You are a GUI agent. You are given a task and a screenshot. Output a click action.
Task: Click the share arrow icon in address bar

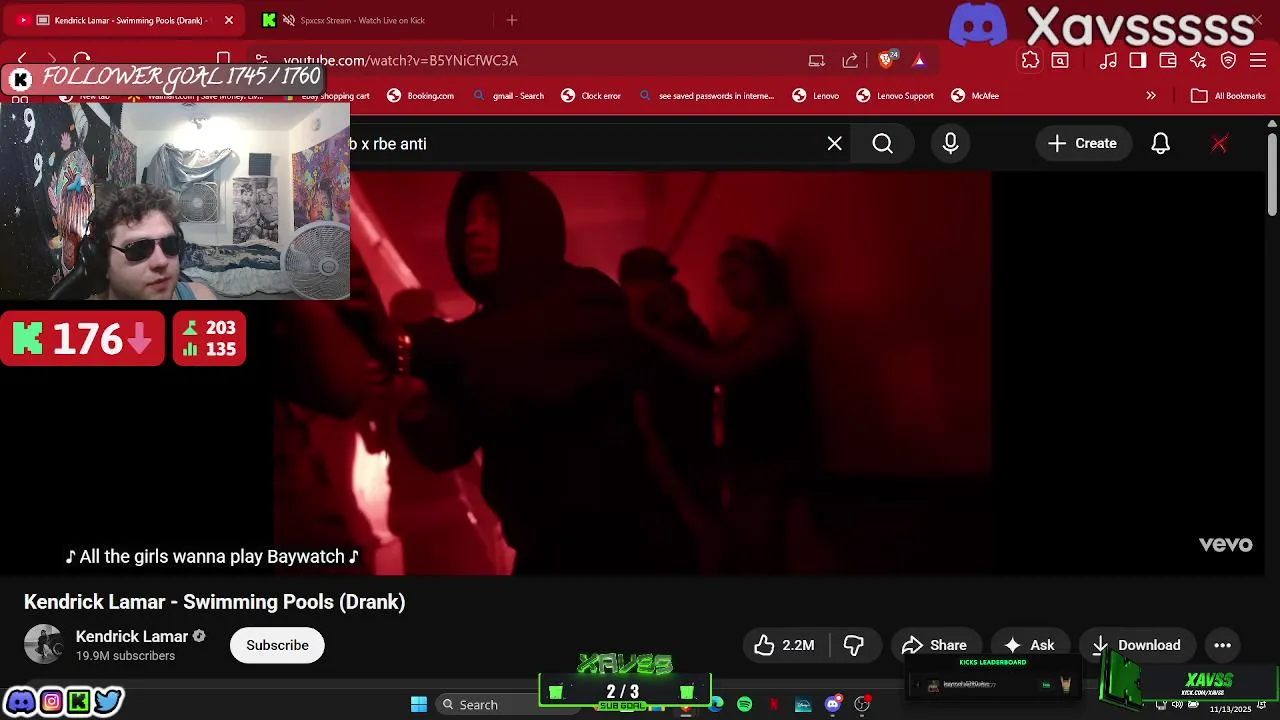[x=850, y=60]
